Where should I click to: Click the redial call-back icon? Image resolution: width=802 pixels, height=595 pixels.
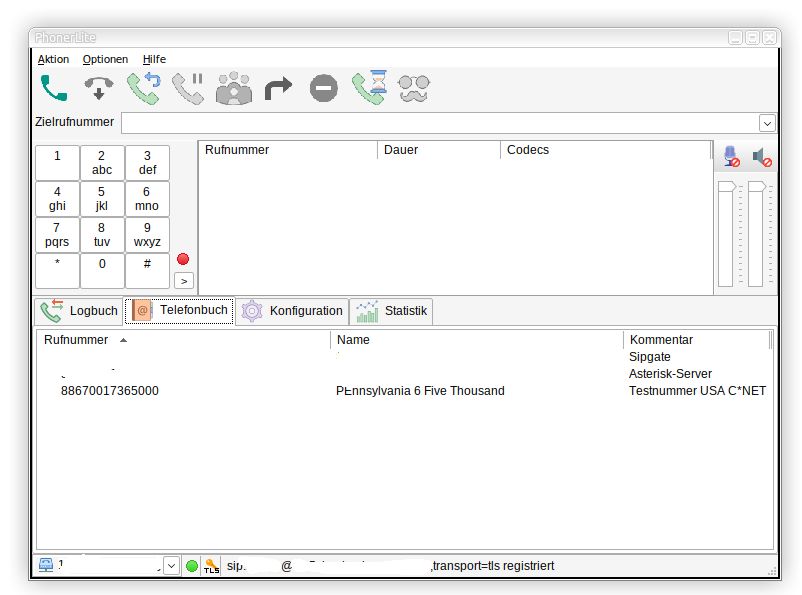pos(144,88)
